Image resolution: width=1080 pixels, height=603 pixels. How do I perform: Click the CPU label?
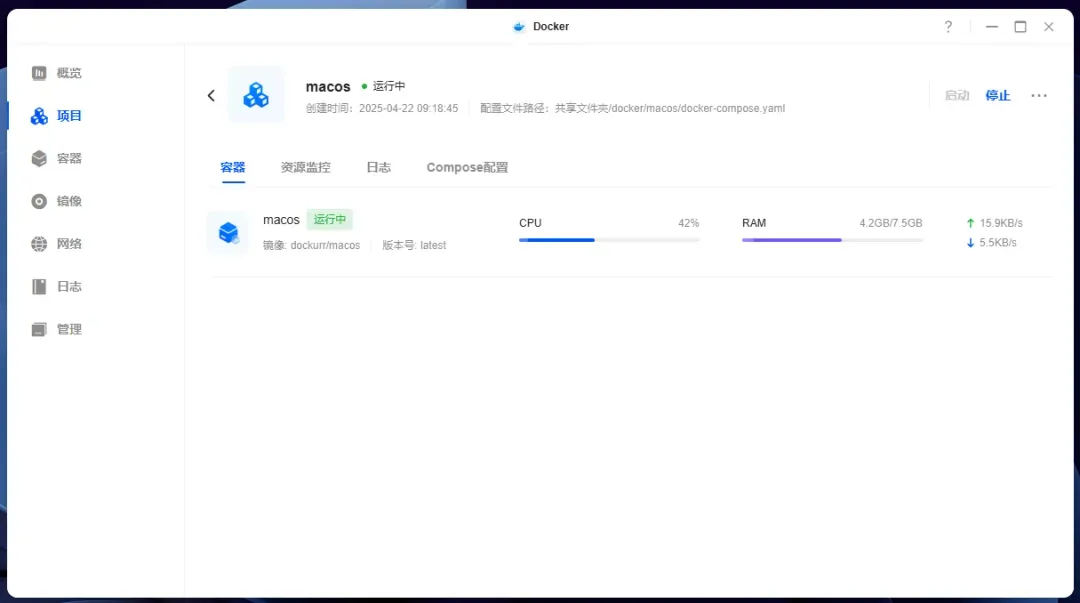530,223
